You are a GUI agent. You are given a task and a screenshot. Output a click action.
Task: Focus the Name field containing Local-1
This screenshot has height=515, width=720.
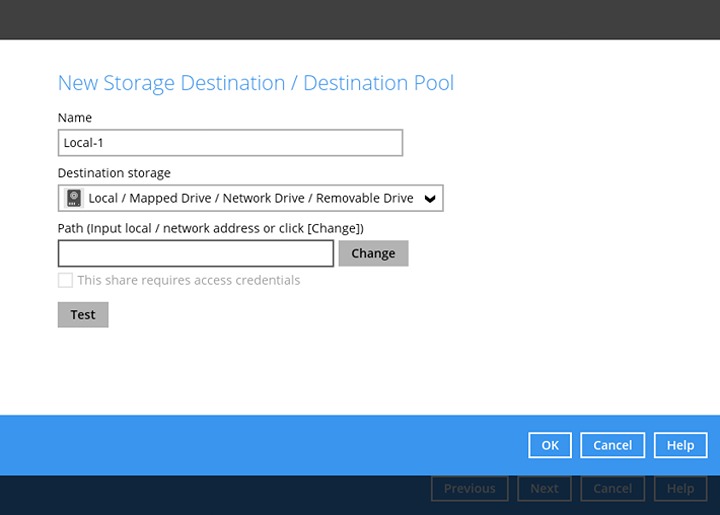click(x=230, y=143)
